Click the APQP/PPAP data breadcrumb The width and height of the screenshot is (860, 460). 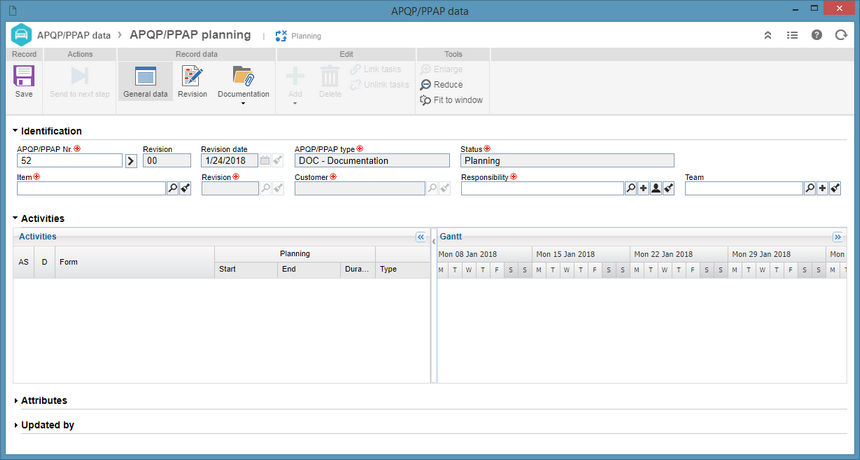point(74,35)
